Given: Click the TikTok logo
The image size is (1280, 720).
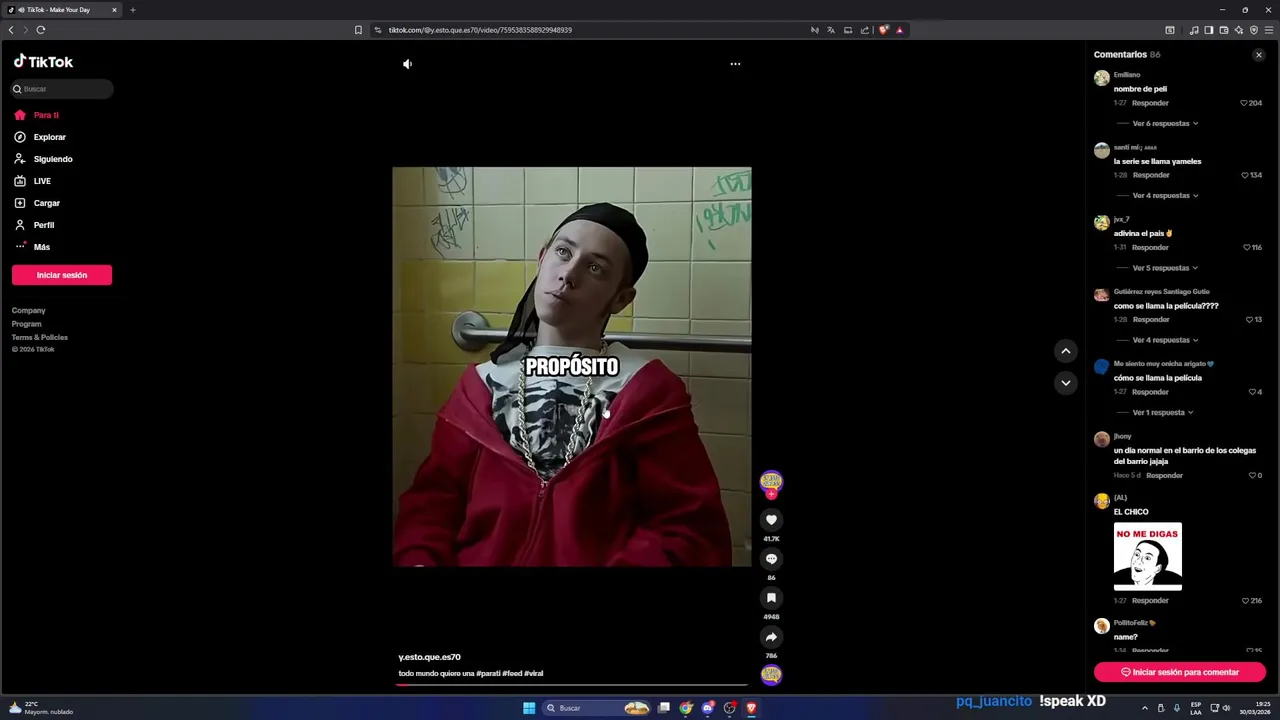Looking at the screenshot, I should [43, 62].
